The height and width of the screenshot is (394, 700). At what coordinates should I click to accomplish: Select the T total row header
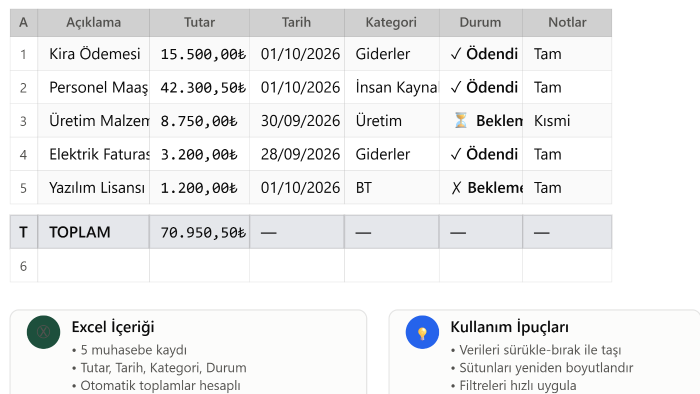tap(24, 232)
